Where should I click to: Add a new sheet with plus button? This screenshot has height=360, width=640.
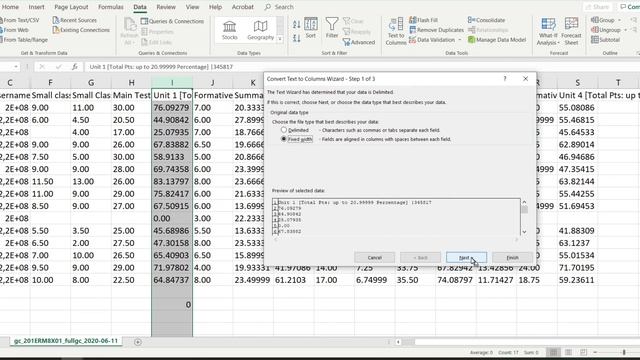138,342
